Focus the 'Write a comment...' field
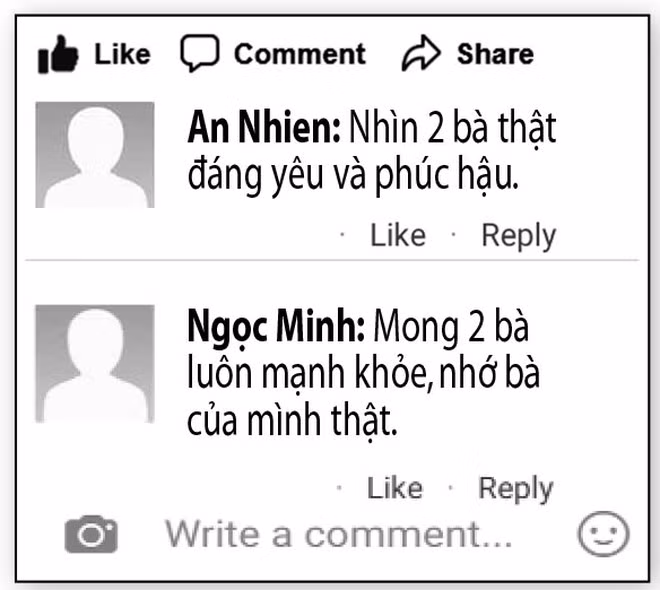This screenshot has height=590, width=660. tap(338, 535)
